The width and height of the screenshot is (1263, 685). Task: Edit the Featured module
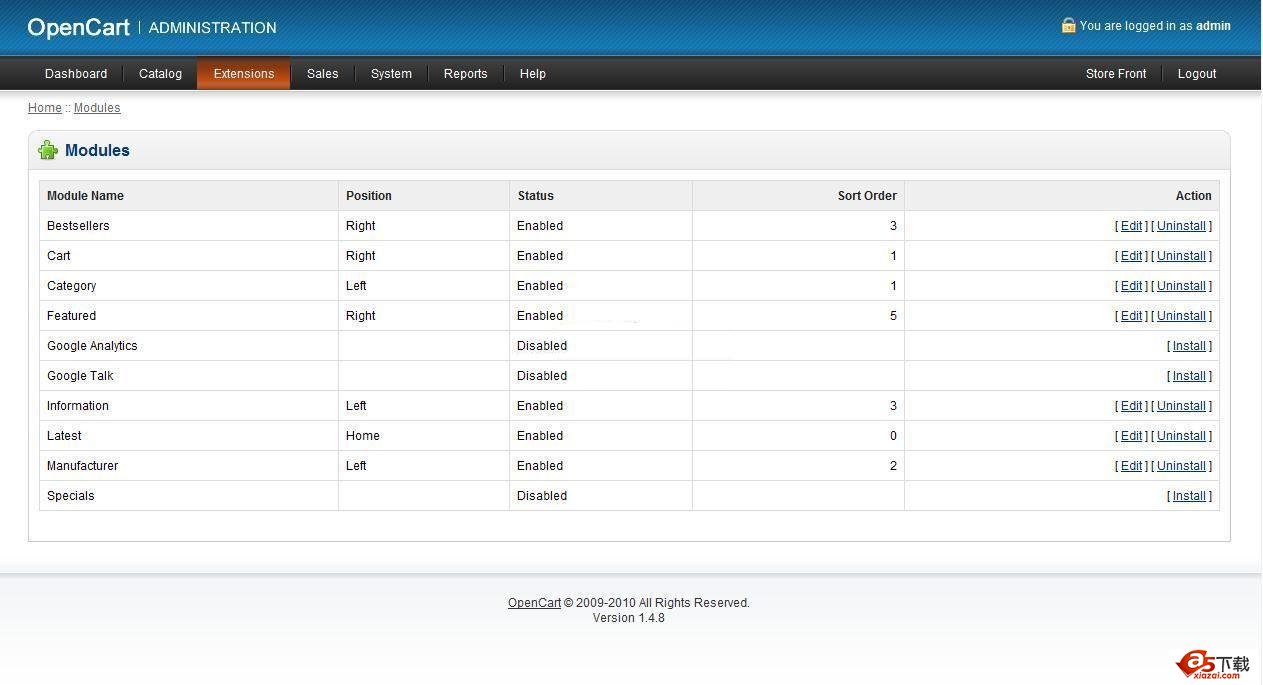pyautogui.click(x=1130, y=315)
